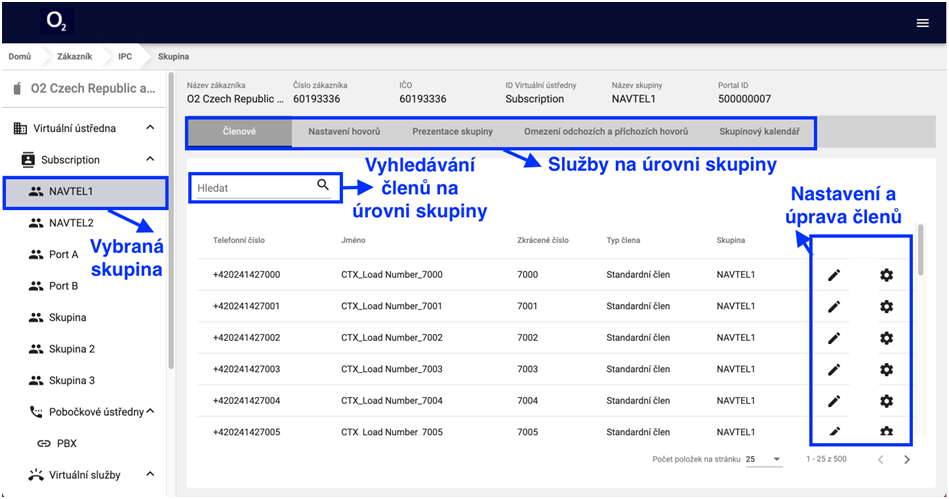The width and height of the screenshot is (949, 499).
Task: Click edit pencil for member 7004
Action: pyautogui.click(x=834, y=401)
